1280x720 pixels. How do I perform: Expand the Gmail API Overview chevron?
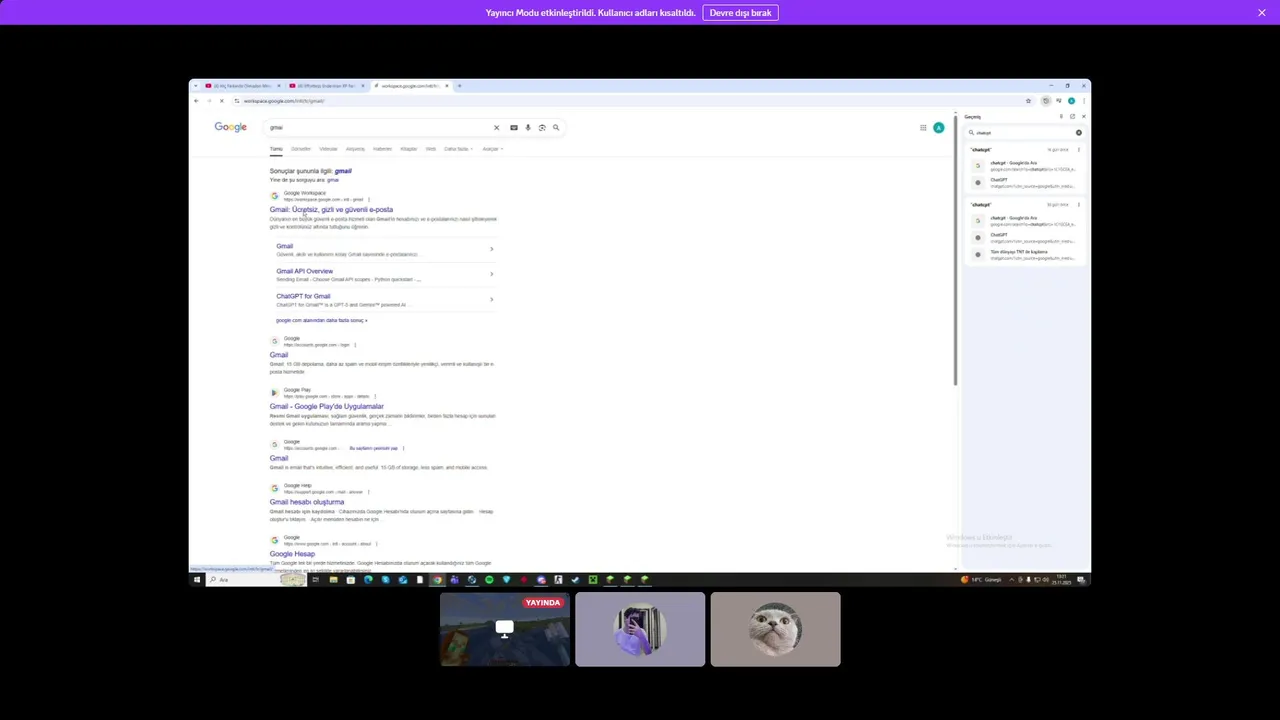pos(491,274)
